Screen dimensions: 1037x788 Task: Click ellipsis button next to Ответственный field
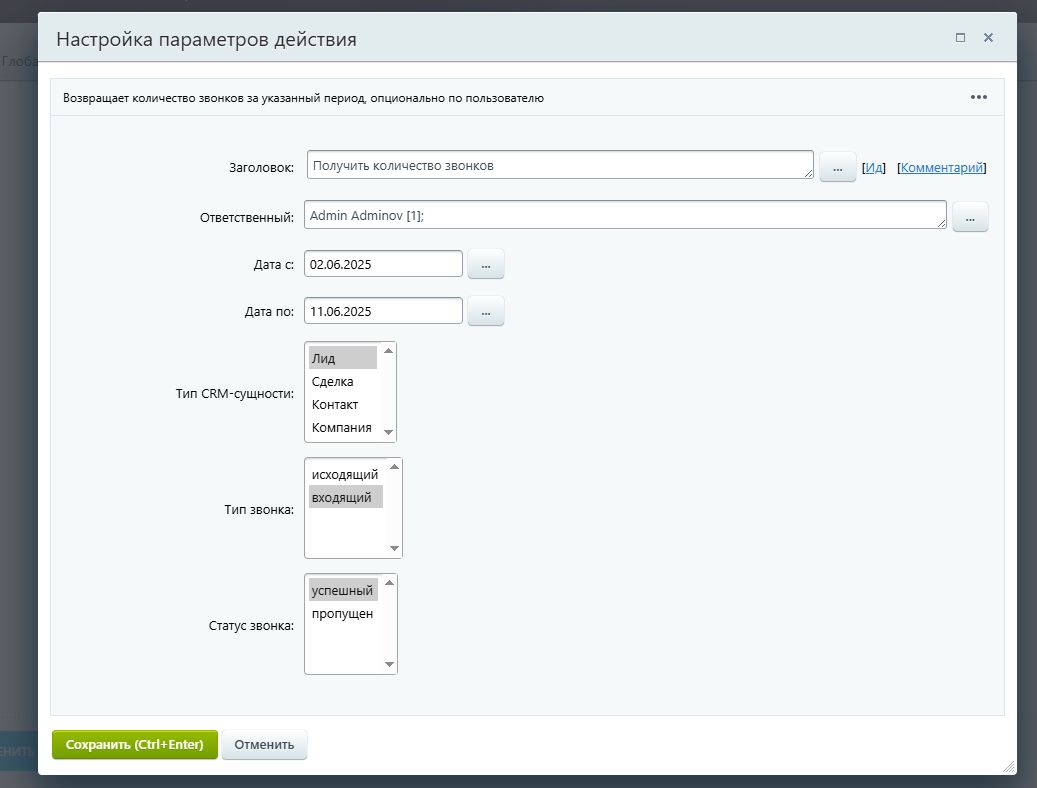coord(969,217)
